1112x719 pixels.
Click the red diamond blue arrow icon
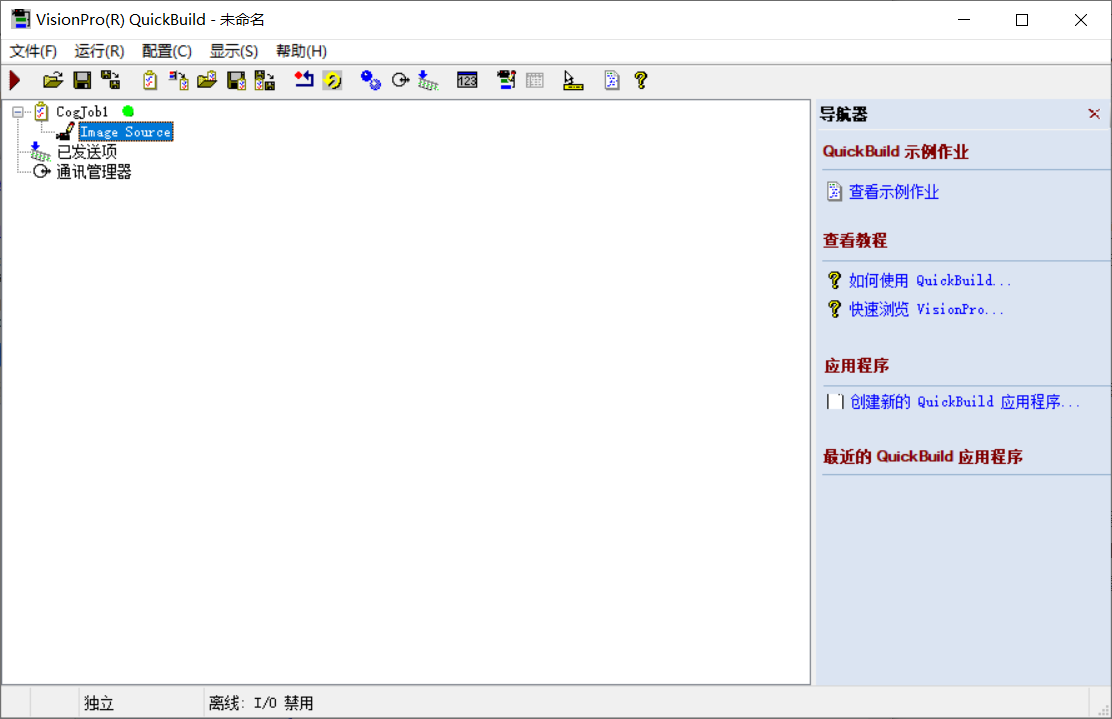[304, 79]
